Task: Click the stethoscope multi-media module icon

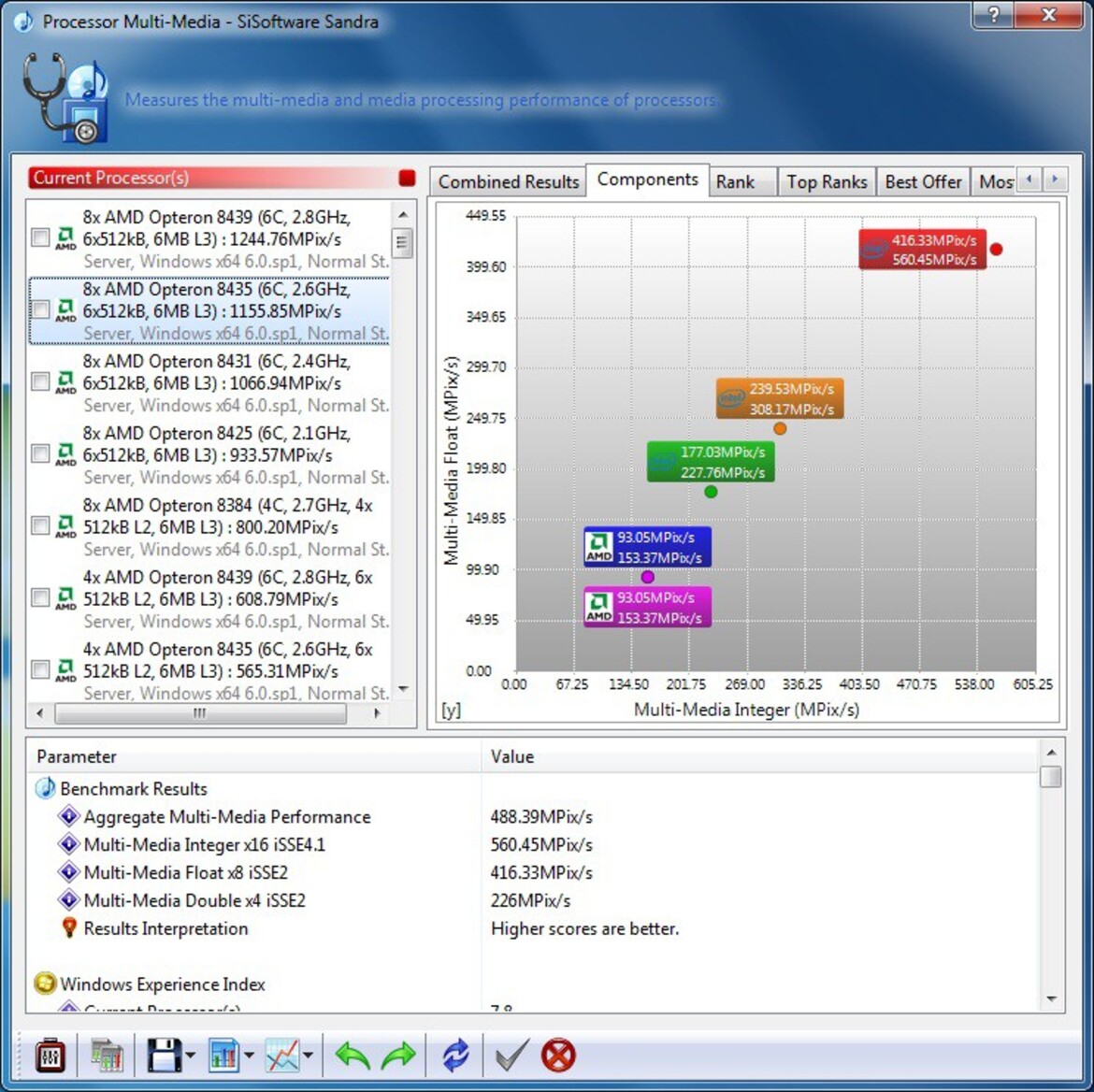Action: (x=65, y=97)
